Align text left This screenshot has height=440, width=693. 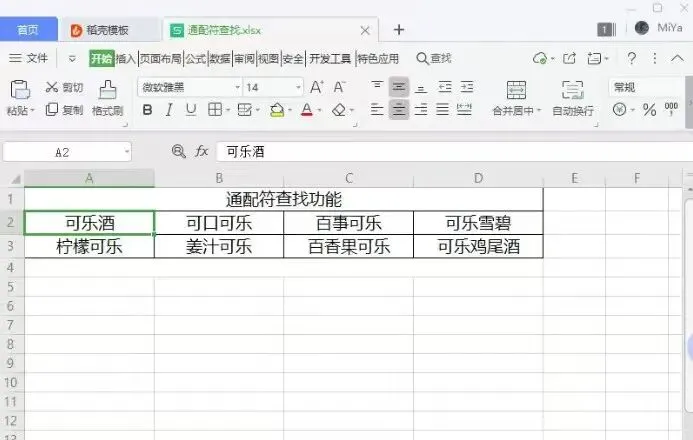pyautogui.click(x=377, y=109)
